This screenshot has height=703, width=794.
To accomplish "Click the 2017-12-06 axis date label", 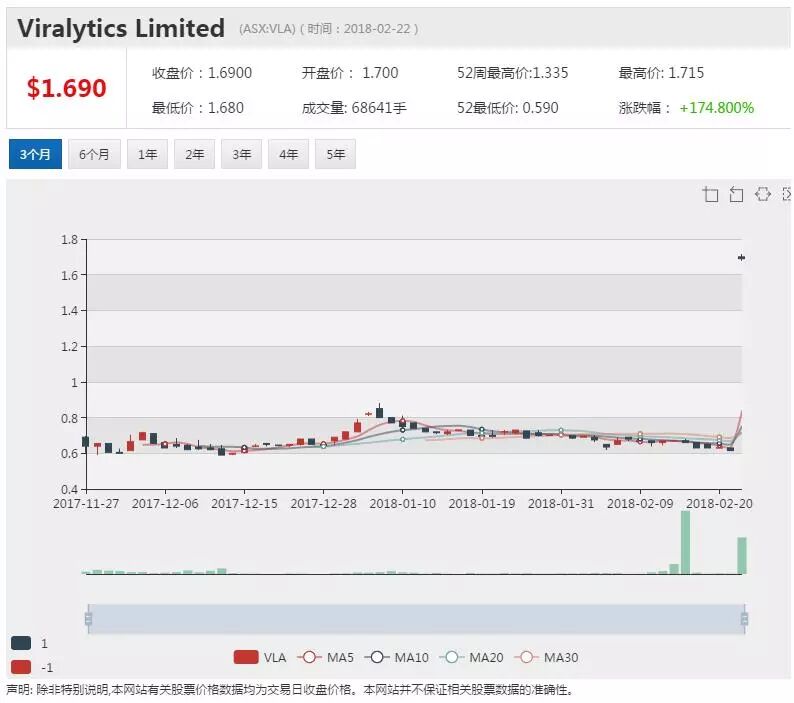I will pos(165,503).
